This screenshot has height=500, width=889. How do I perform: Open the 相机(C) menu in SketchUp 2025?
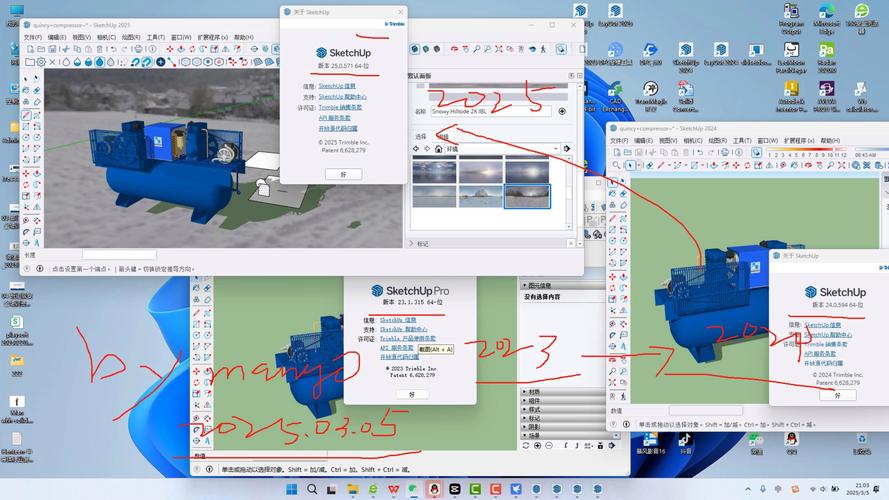tap(106, 37)
